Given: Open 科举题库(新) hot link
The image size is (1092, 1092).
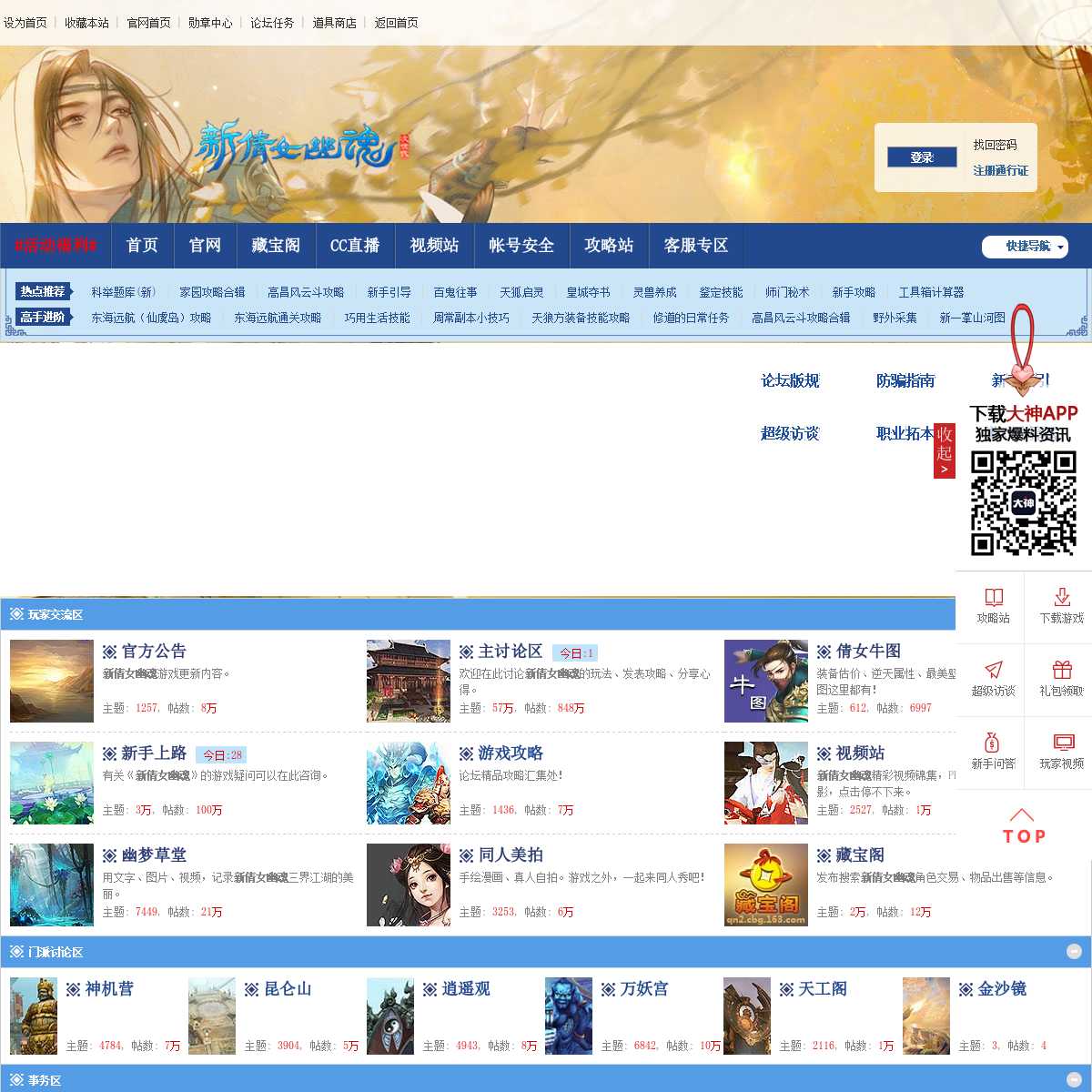Looking at the screenshot, I should (x=124, y=292).
